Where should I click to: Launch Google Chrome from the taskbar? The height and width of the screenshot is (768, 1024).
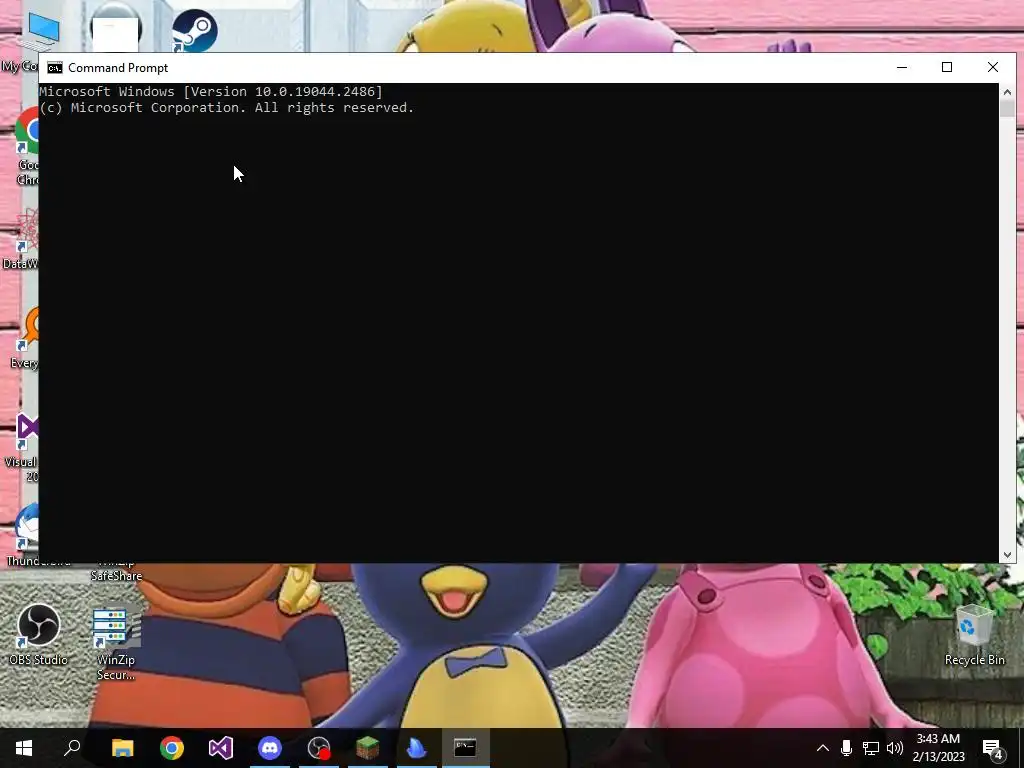(172, 748)
